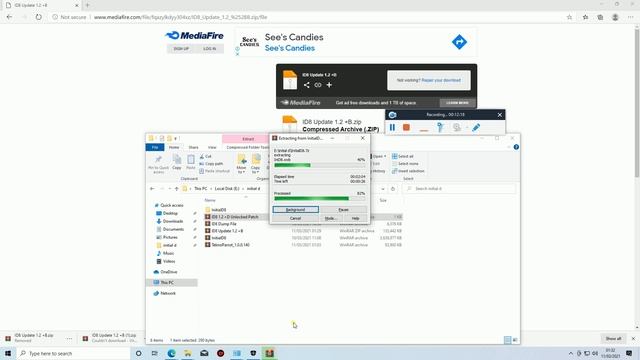Click the Repair your download link
This screenshot has height=360, width=640.
441,80
